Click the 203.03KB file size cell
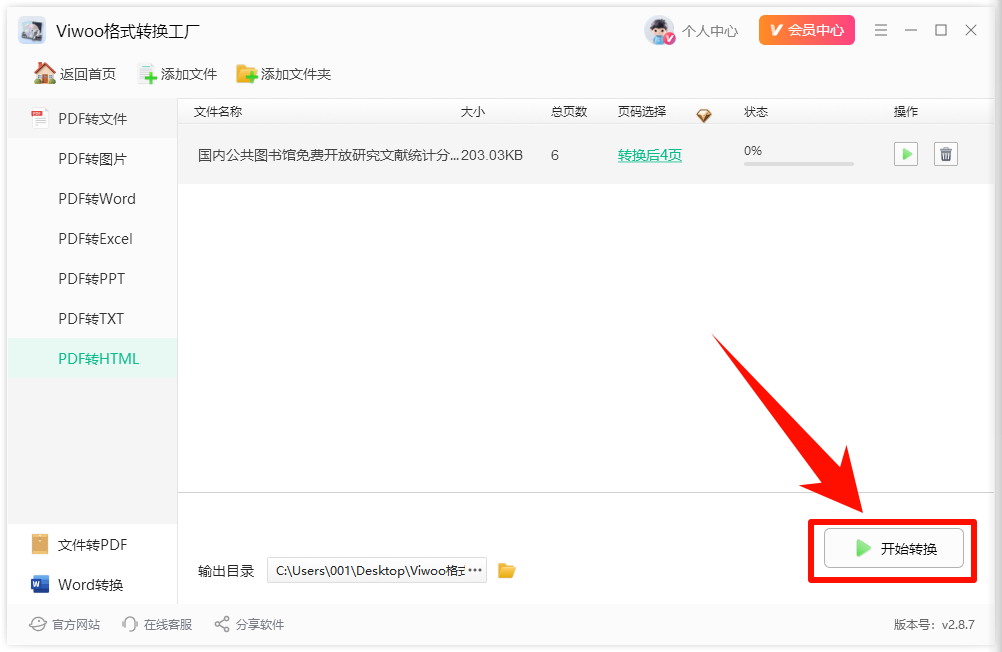 click(x=491, y=155)
